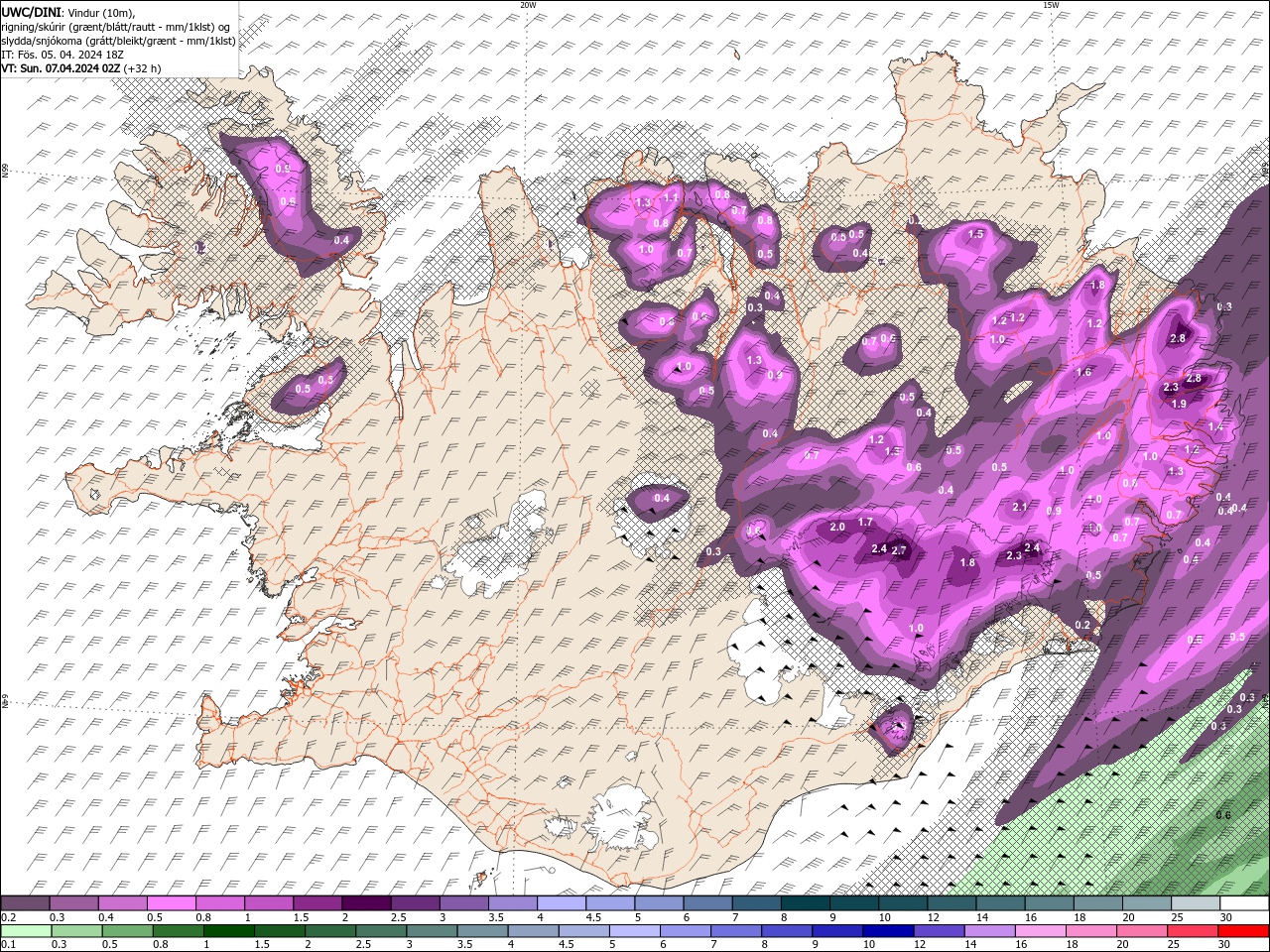Pick the white swatch ending the upper legend row
The height and width of the screenshot is (952, 1270).
tap(1243, 903)
